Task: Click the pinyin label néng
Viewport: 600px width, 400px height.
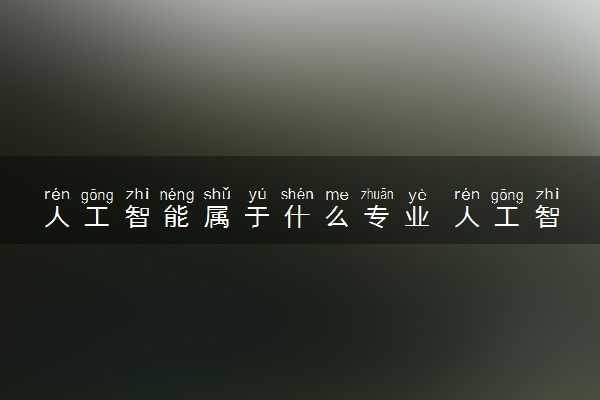Action: tap(177, 195)
